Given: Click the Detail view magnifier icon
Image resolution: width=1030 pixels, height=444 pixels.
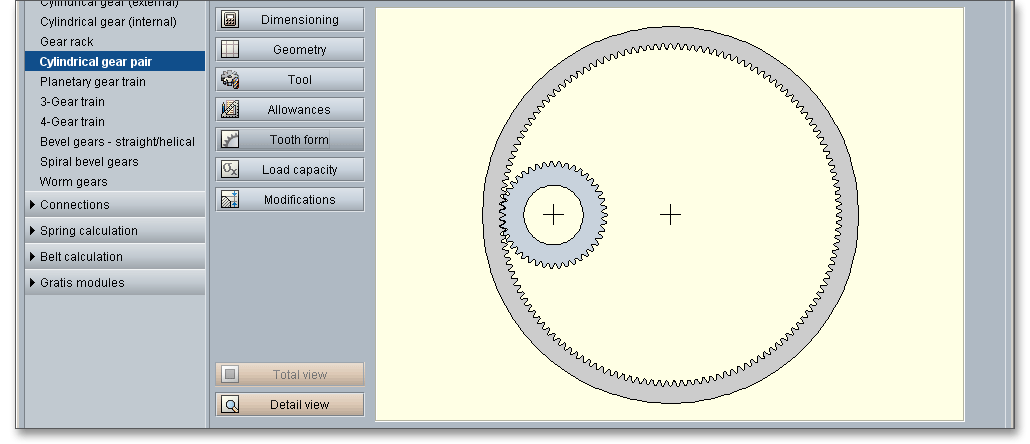Looking at the screenshot, I should (x=230, y=405).
